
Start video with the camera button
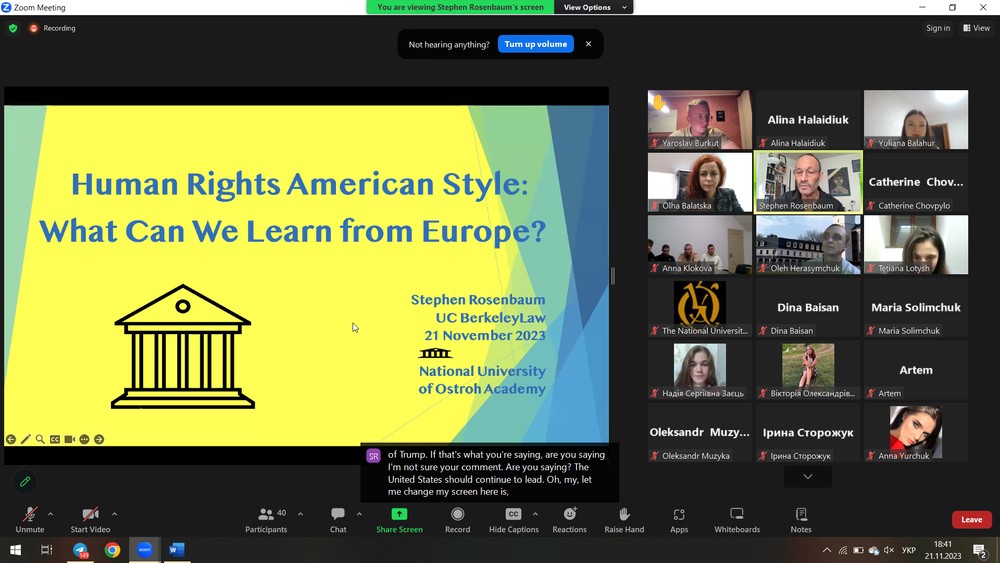(90, 518)
